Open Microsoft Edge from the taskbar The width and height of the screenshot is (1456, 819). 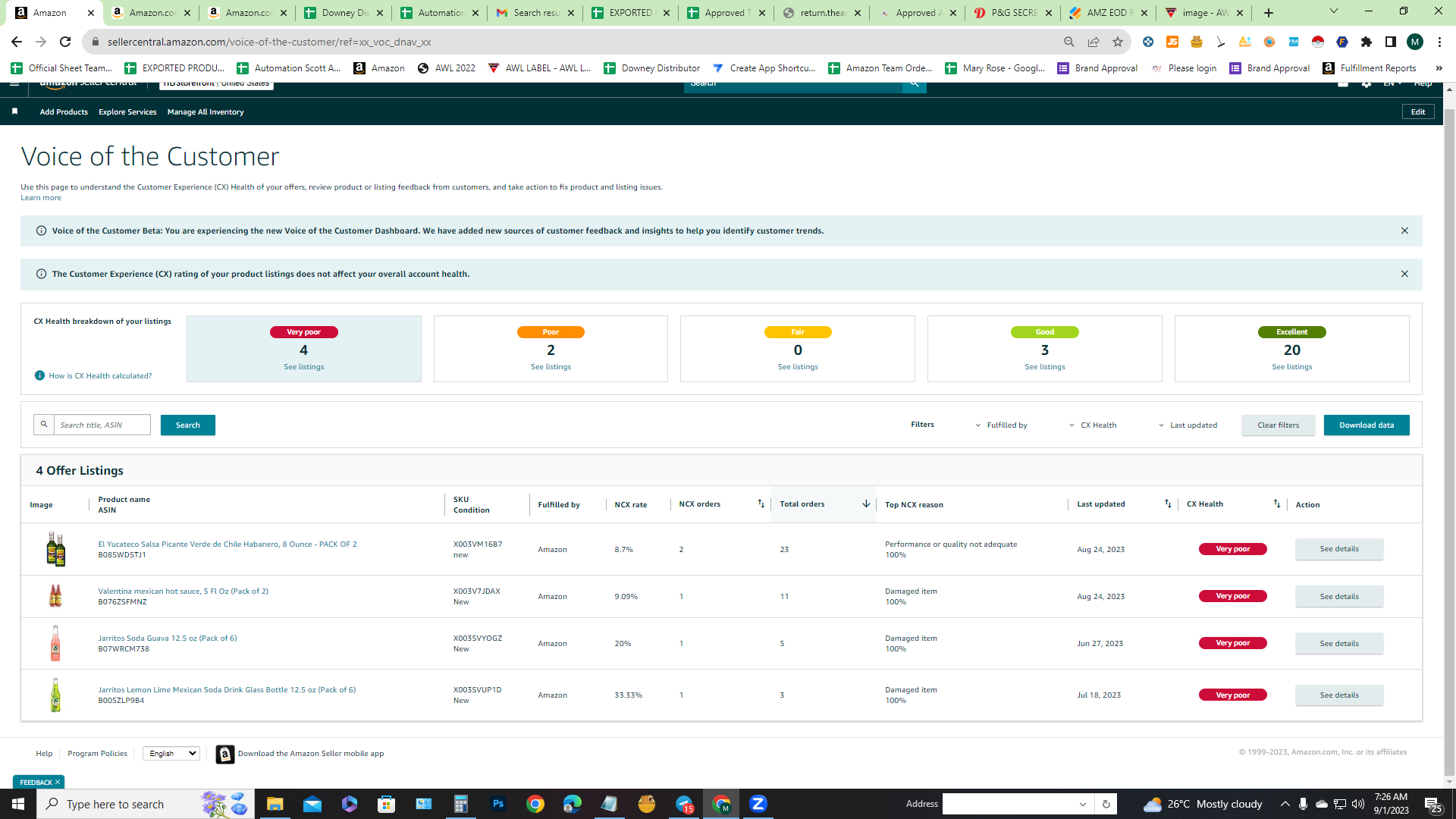point(572,804)
